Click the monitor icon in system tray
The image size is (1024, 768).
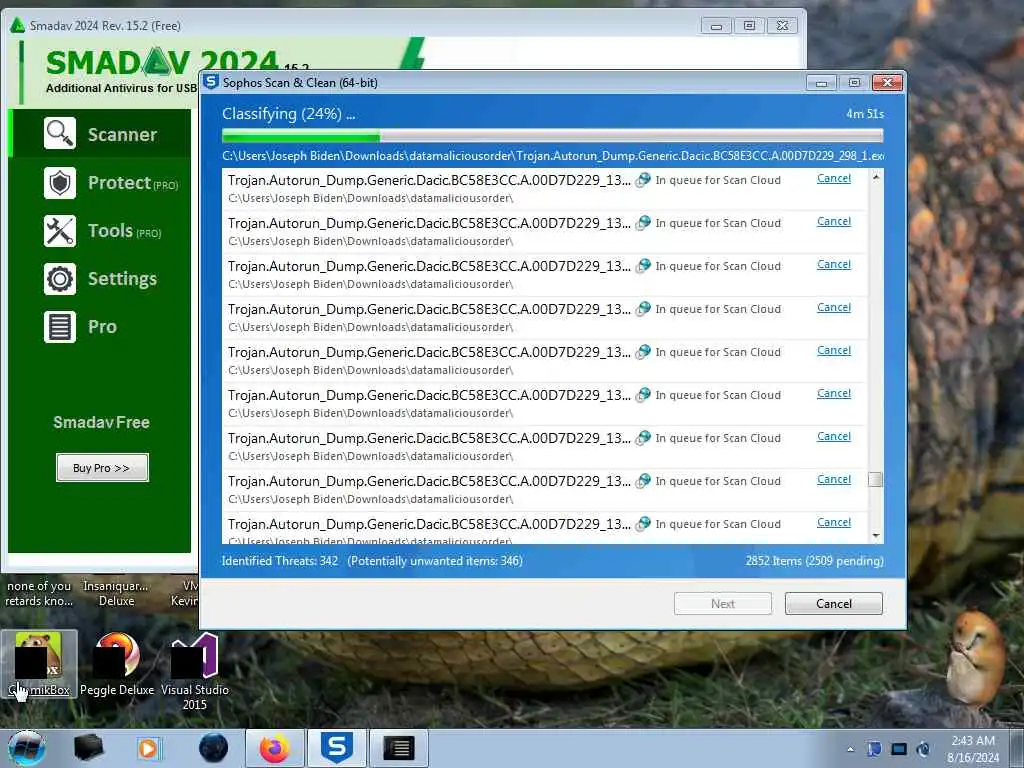pyautogui.click(x=899, y=749)
